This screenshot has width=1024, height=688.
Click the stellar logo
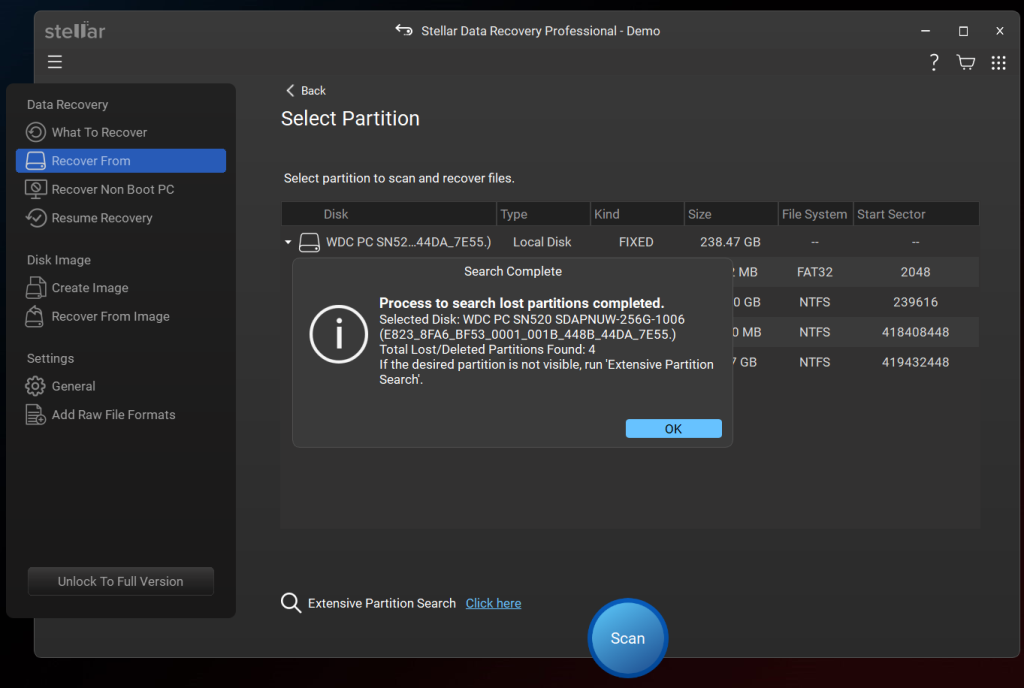(x=74, y=30)
